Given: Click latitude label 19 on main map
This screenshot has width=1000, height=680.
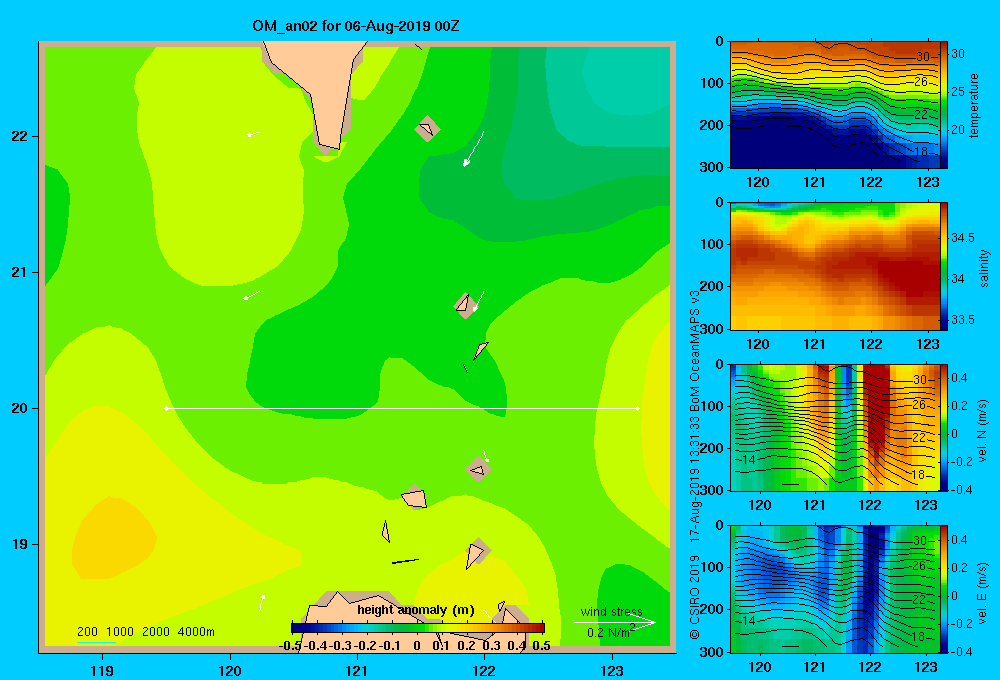Looking at the screenshot, I should click(x=20, y=544).
